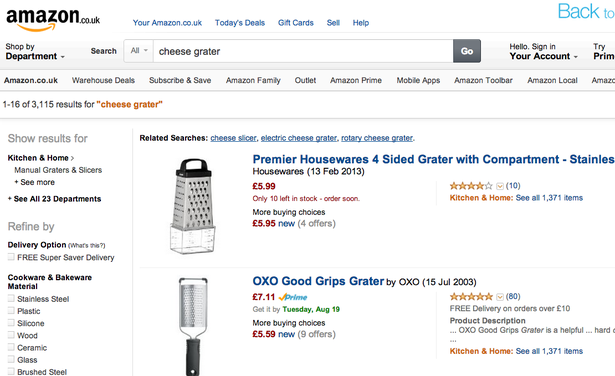Viewport: 615px width, 376px height.
Task: Click the Amazon.co.uk logo
Action: click(x=53, y=18)
